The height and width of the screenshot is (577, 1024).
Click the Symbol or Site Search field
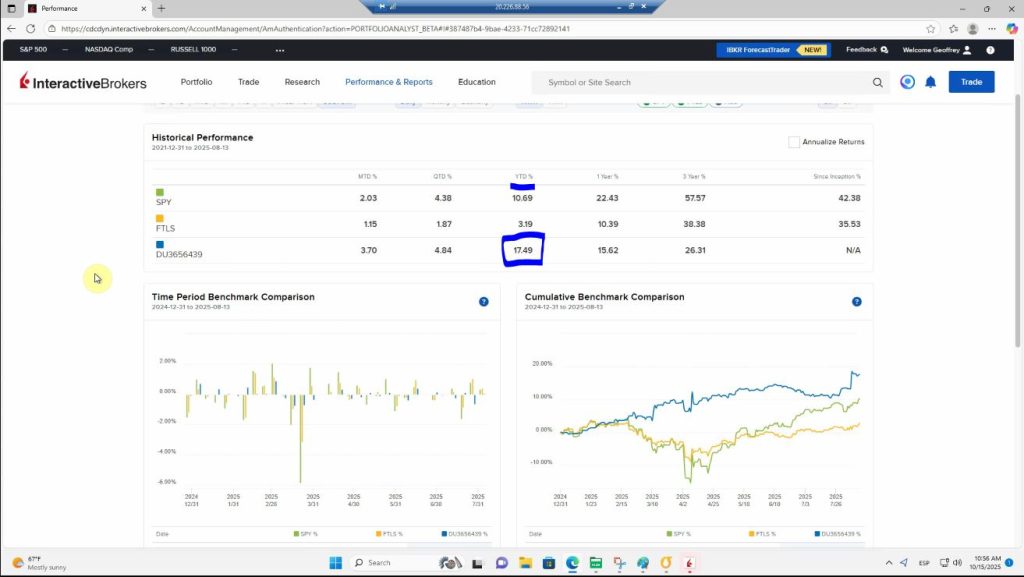click(x=700, y=82)
